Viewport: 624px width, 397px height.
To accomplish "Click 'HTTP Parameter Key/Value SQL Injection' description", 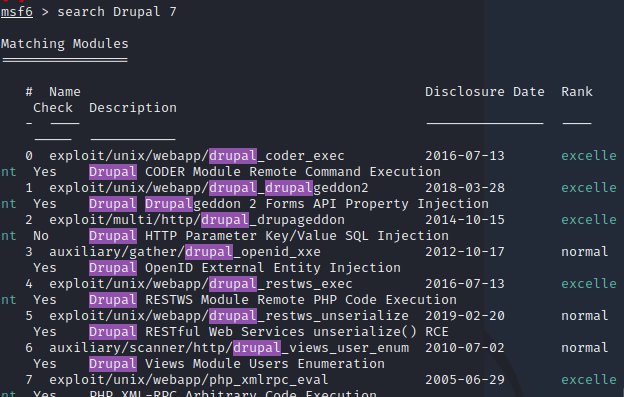I will click(297, 236).
